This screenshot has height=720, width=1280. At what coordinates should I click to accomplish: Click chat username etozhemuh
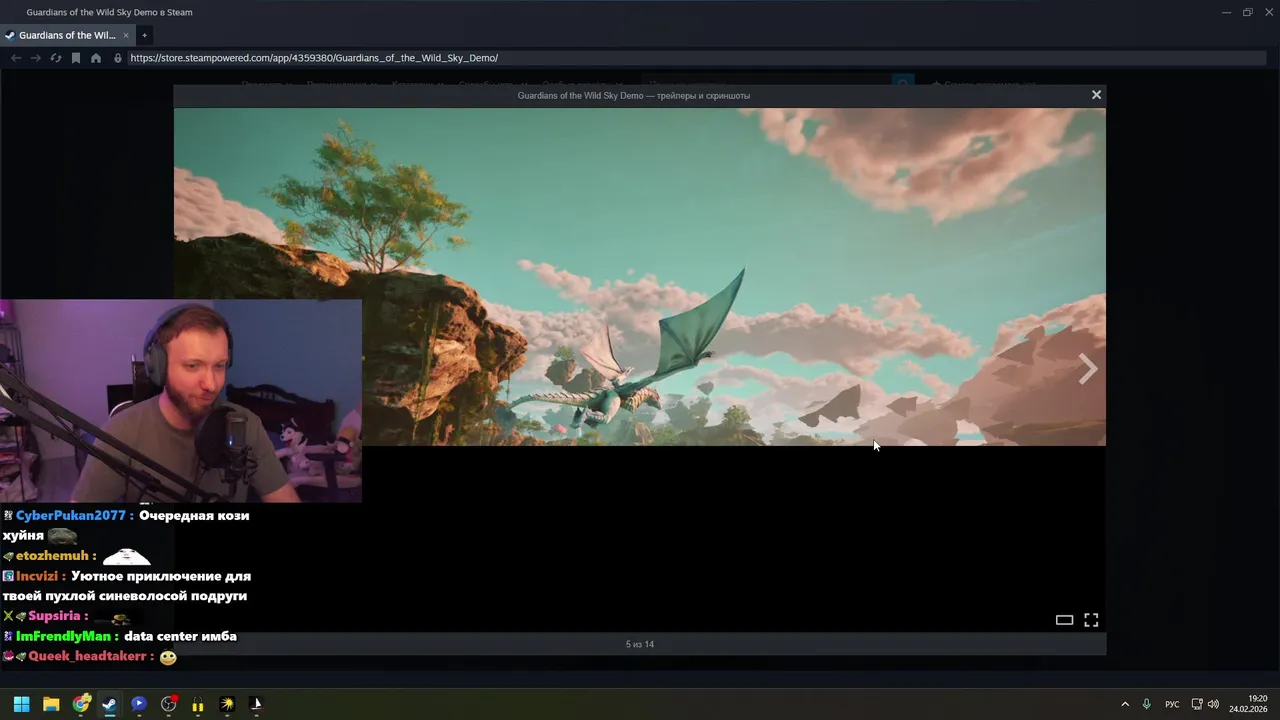click(52, 556)
